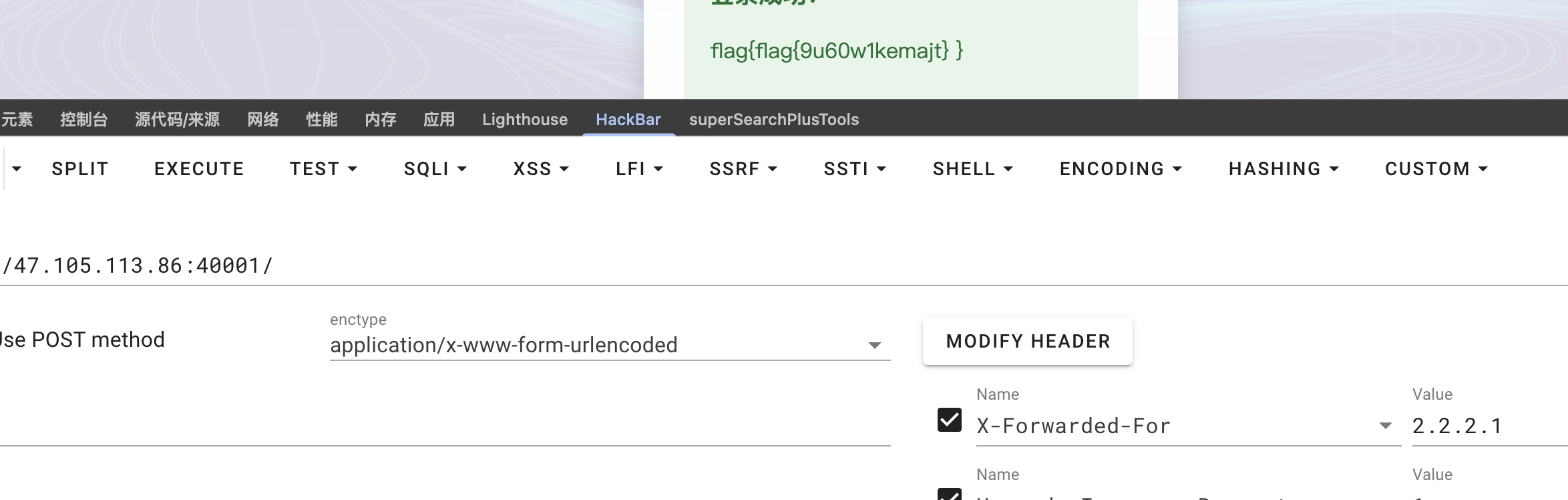Uncheck the X-Forwarded-For header checkbox

949,420
